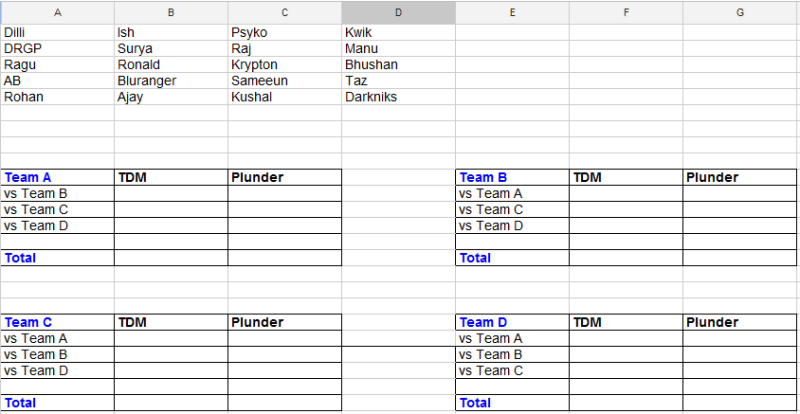The height and width of the screenshot is (414, 800).
Task: Select the column G header
Action: point(740,12)
